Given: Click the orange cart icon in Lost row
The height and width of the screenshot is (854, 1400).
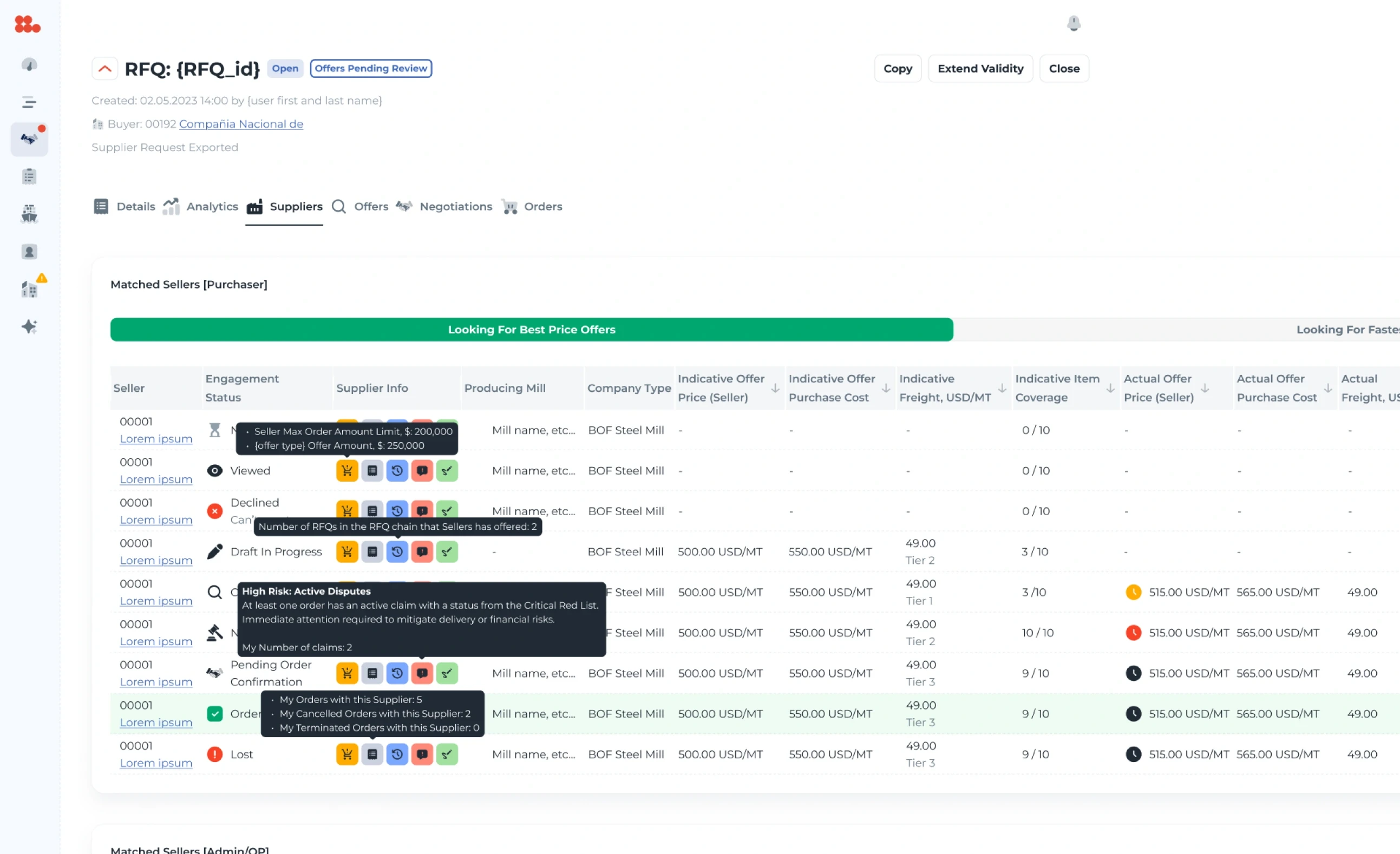Looking at the screenshot, I should (x=347, y=754).
